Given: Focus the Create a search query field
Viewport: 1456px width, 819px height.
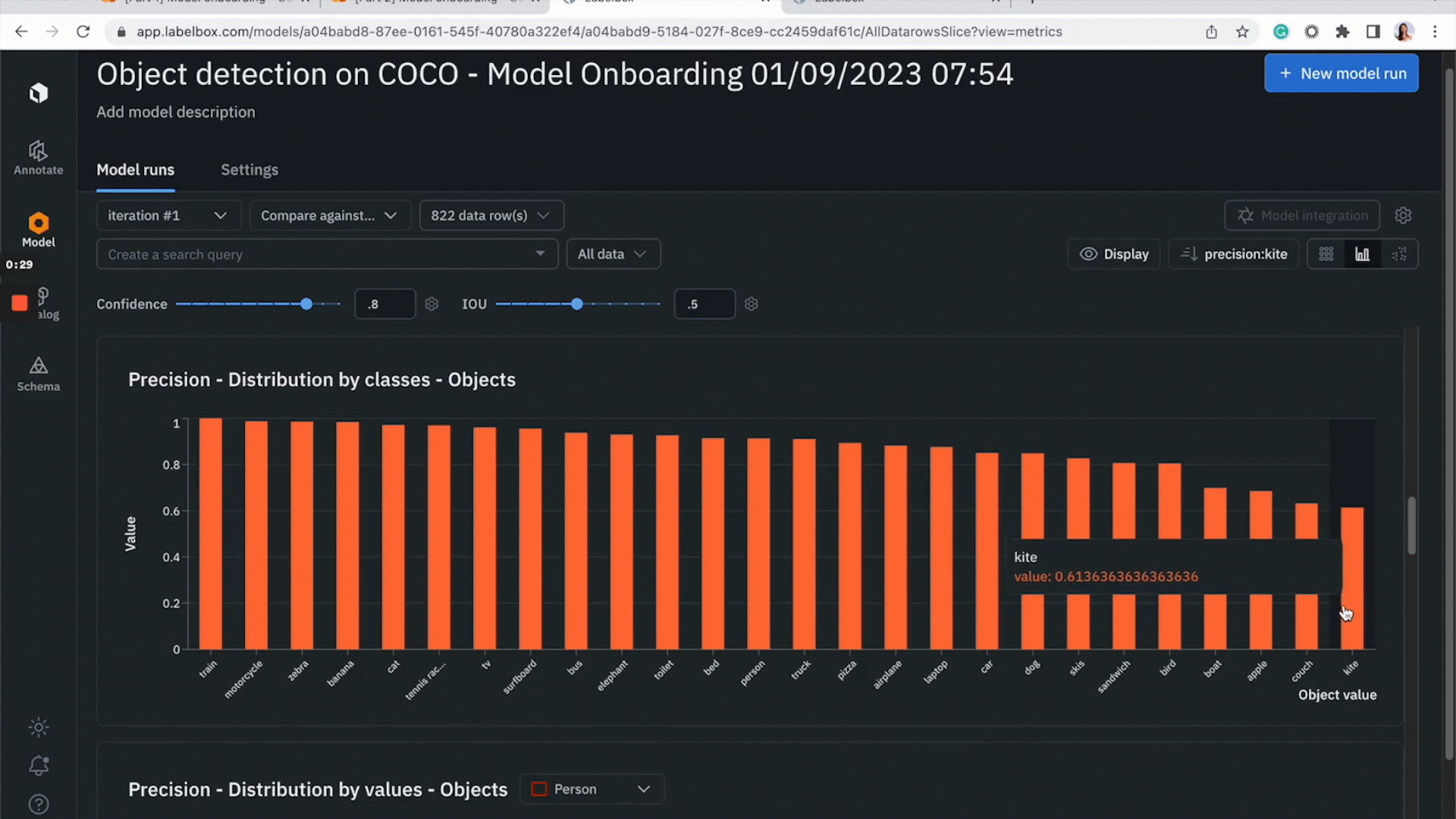Looking at the screenshot, I should point(318,254).
